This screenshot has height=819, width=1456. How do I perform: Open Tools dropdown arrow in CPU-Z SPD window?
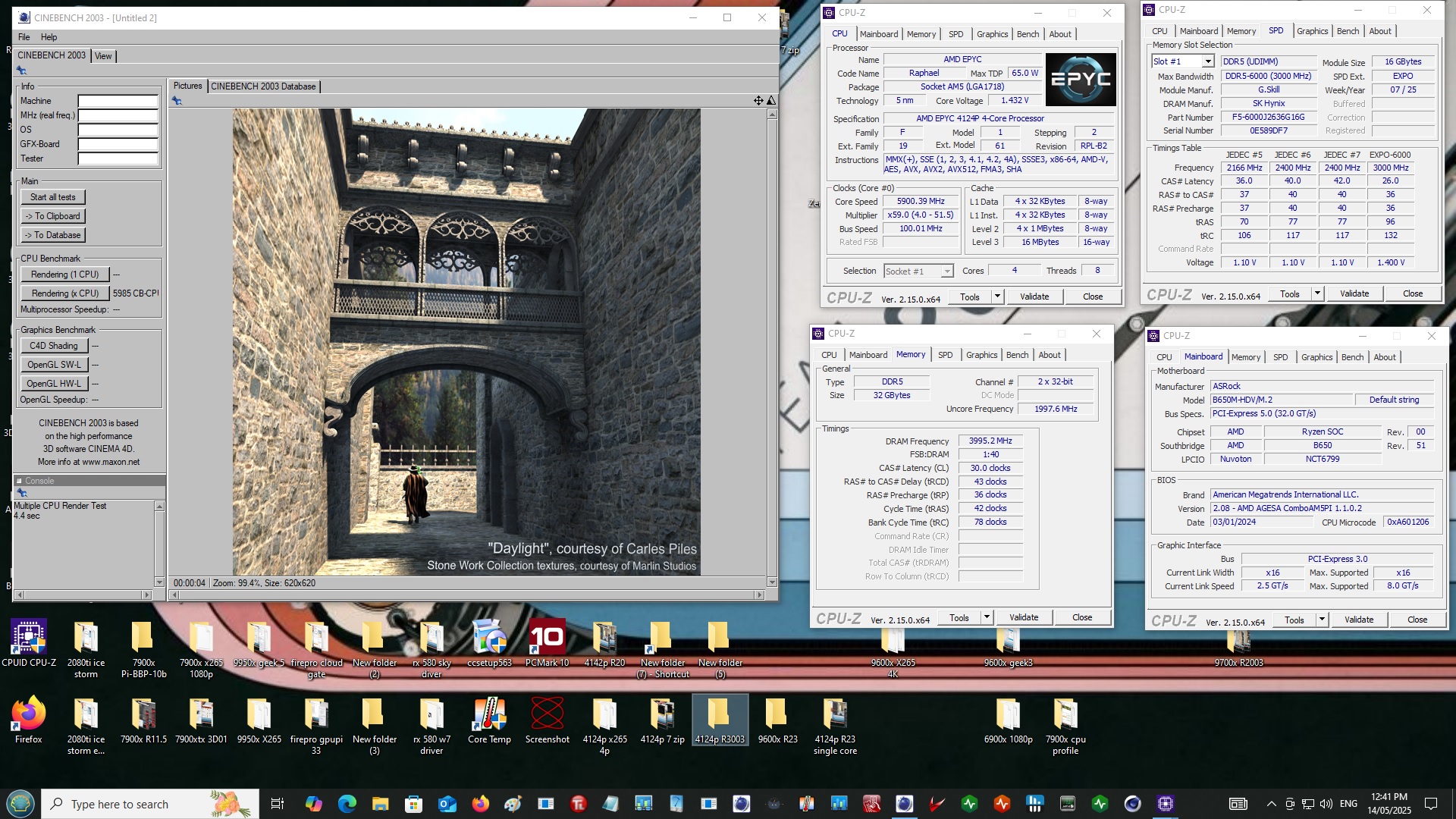pyautogui.click(x=1317, y=293)
